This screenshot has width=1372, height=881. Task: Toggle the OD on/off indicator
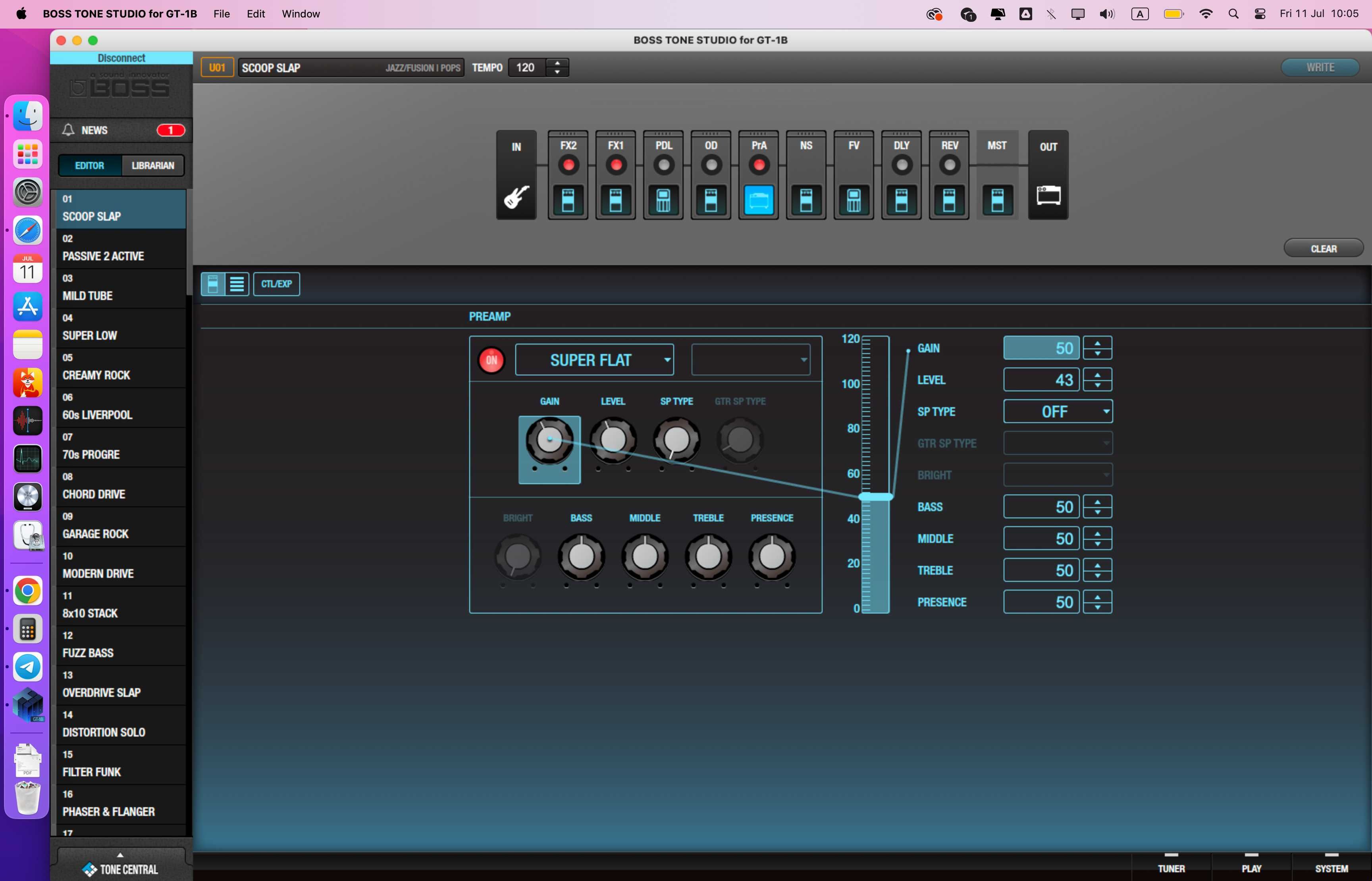tap(711, 165)
